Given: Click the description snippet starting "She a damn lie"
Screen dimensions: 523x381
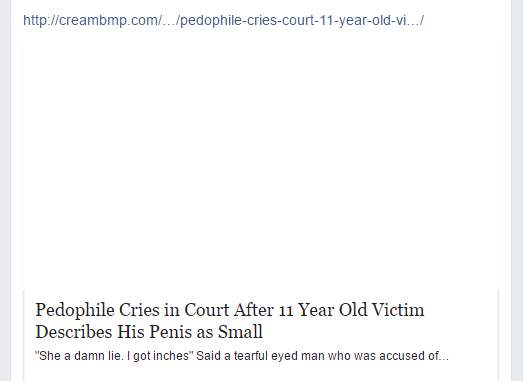Looking at the screenshot, I should click(242, 356).
